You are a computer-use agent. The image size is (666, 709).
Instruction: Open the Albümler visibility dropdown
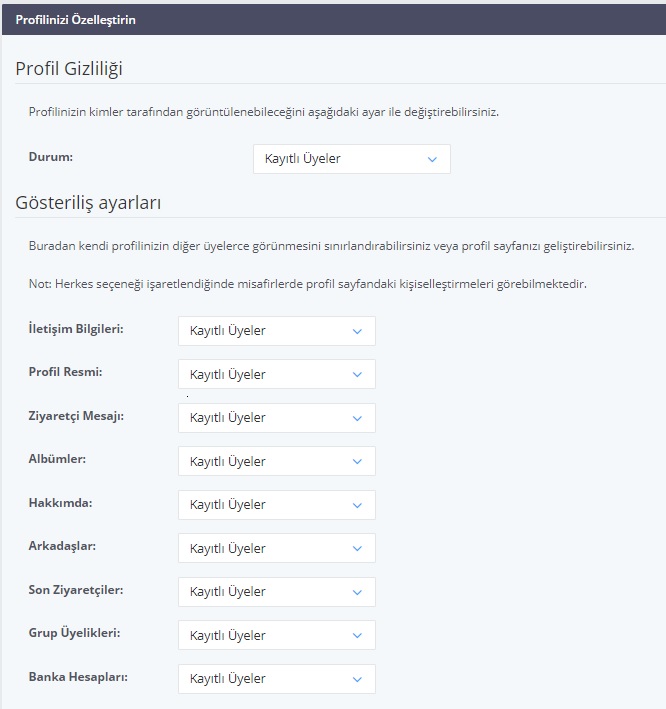277,461
